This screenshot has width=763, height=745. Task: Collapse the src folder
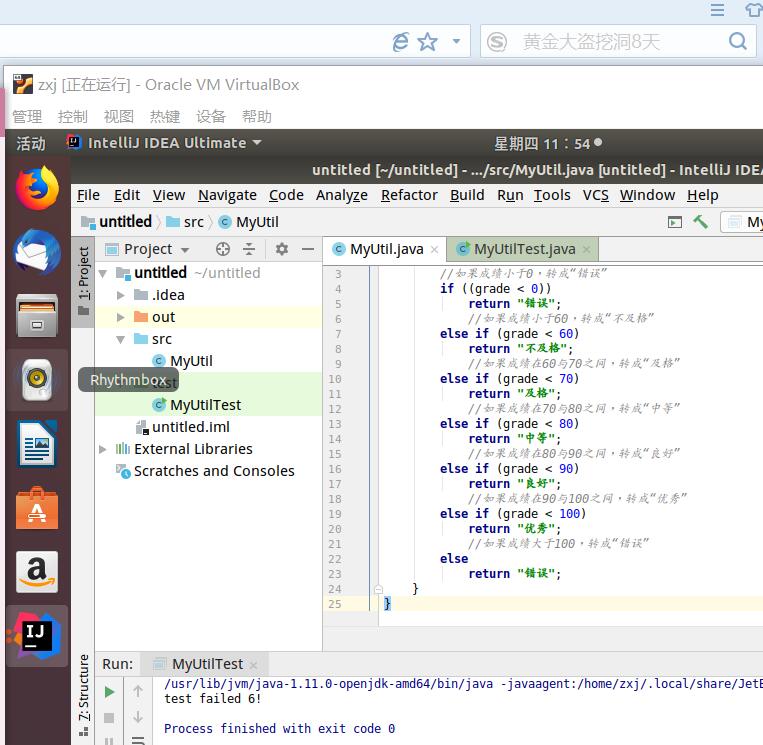(121, 339)
